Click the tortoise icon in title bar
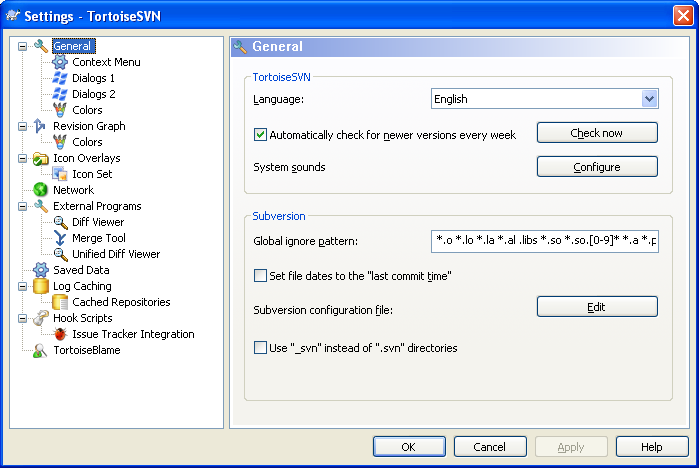This screenshot has width=699, height=468. coord(13,16)
